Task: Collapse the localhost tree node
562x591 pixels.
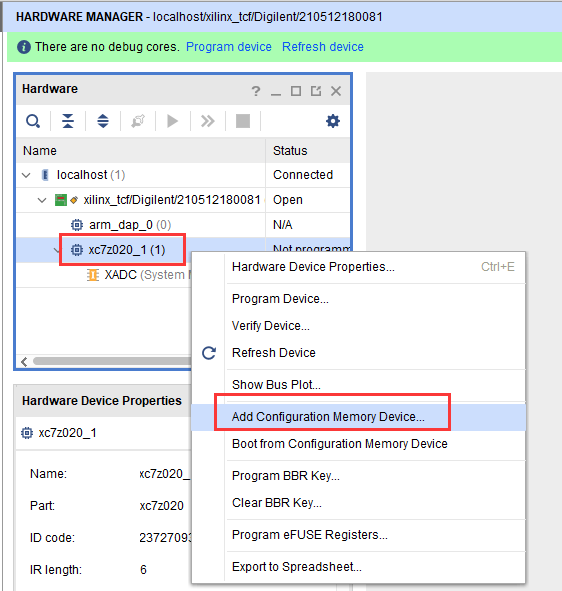Action: [26, 175]
